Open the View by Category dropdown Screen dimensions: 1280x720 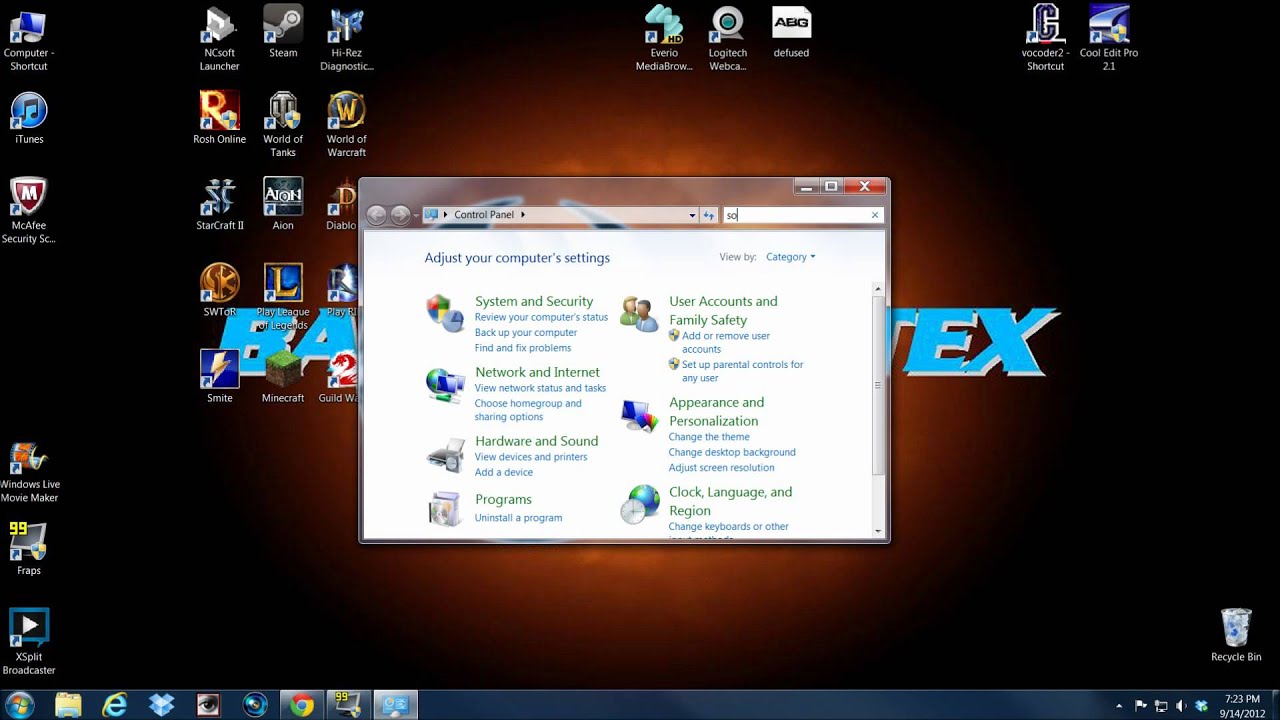coord(790,257)
